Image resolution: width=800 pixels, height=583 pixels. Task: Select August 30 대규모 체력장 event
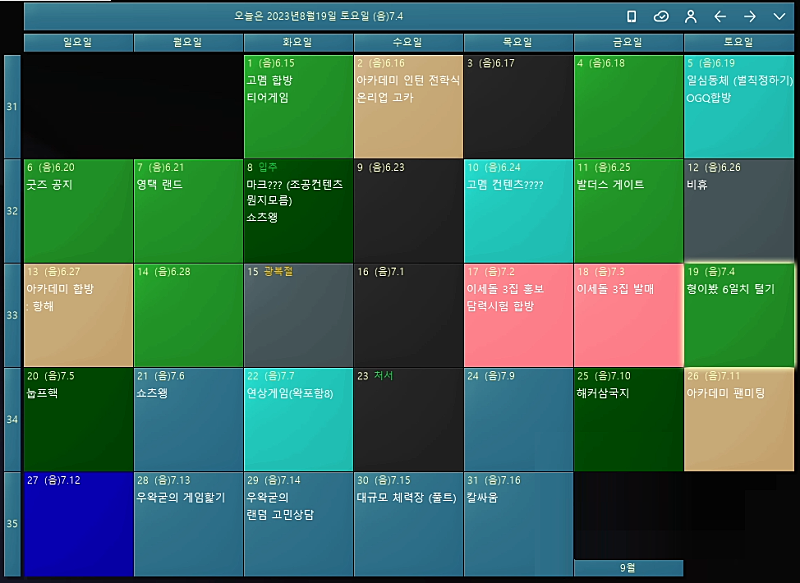[408, 523]
